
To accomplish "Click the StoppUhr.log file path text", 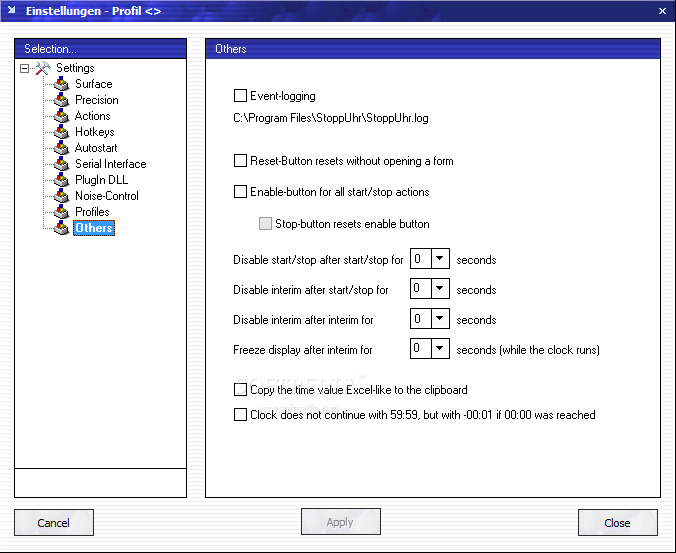I will (331, 118).
